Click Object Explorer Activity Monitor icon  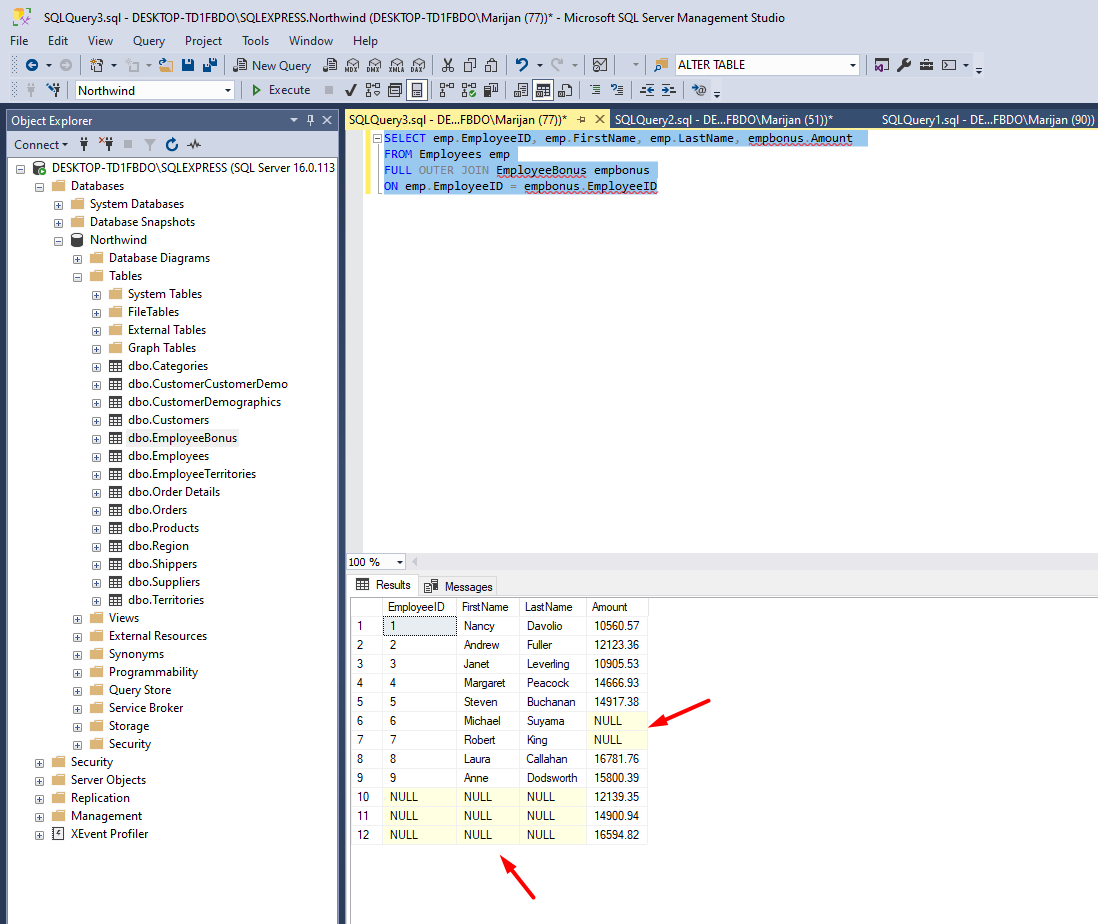(x=194, y=144)
